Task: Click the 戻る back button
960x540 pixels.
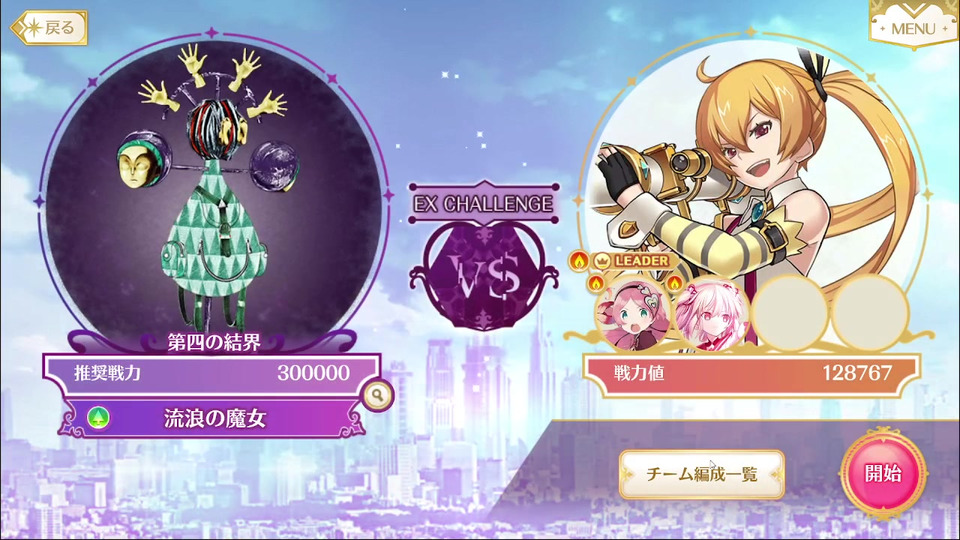Action: coord(49,28)
